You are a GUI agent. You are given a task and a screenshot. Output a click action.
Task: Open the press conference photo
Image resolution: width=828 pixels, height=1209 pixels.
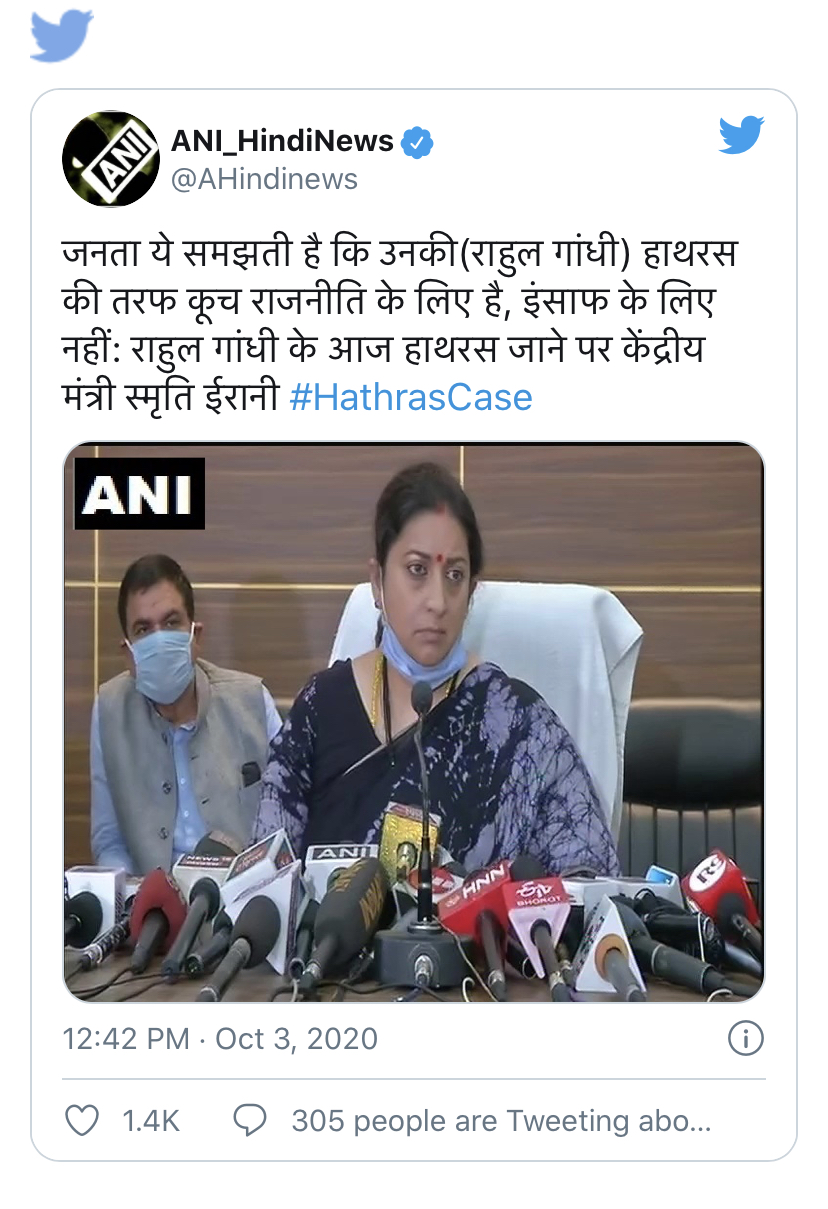coord(414,722)
